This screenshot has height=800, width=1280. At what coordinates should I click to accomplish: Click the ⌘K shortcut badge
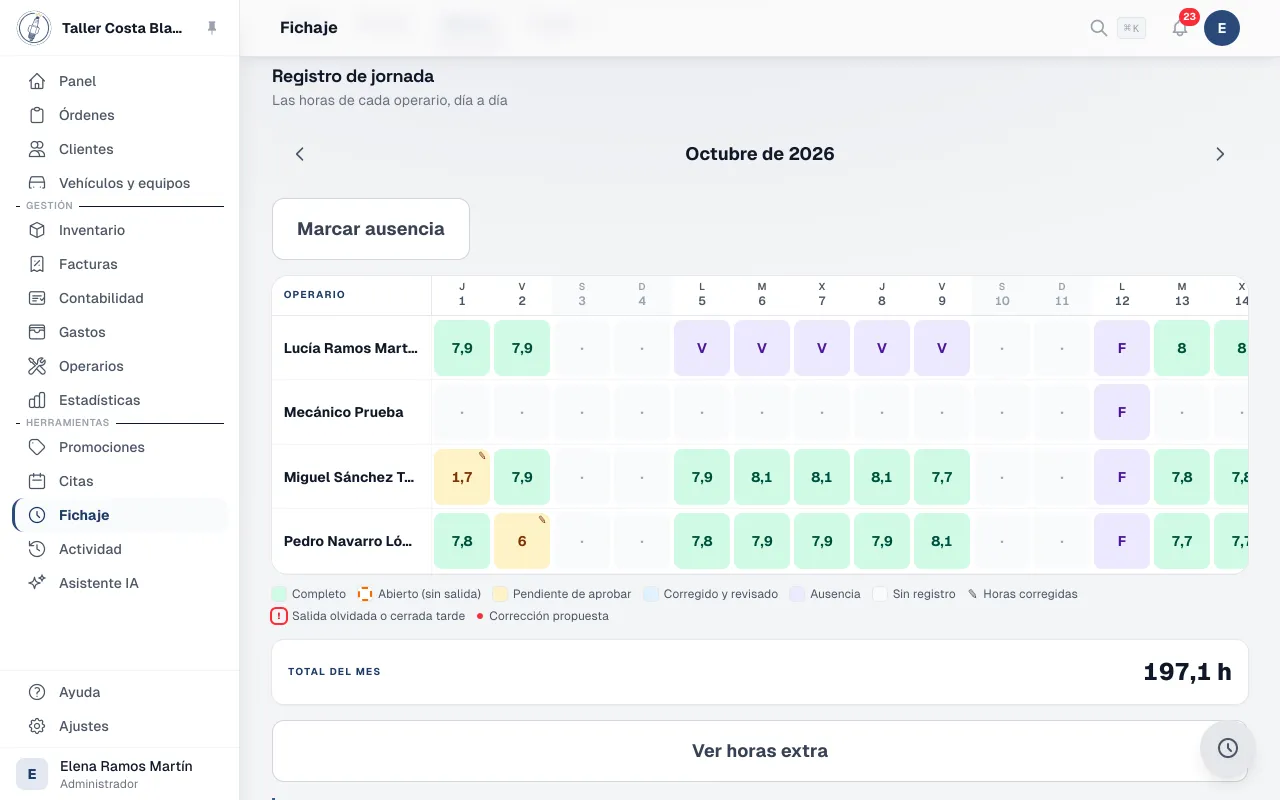(x=1132, y=28)
